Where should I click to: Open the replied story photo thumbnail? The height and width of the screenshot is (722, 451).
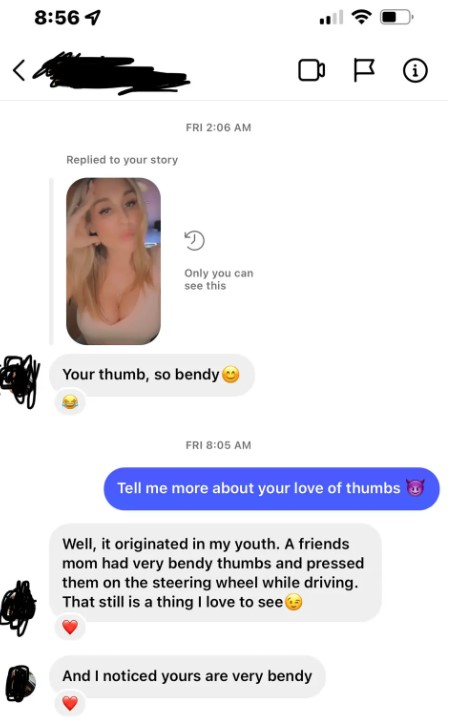113,261
